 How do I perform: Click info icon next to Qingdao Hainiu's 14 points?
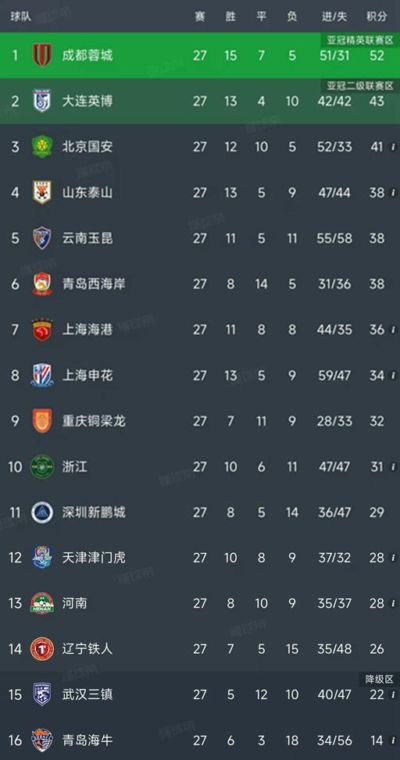click(391, 741)
